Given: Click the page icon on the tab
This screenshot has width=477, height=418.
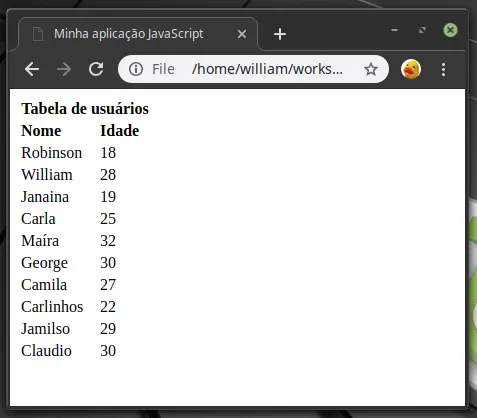Looking at the screenshot, I should [38, 34].
